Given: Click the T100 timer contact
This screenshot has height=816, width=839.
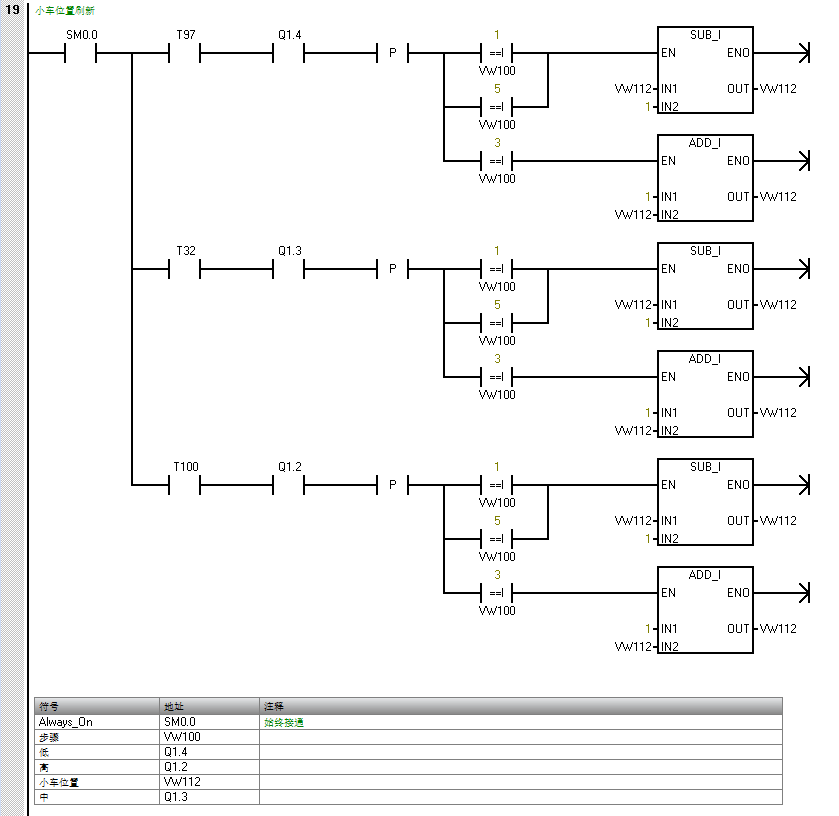Looking at the screenshot, I should click(185, 486).
